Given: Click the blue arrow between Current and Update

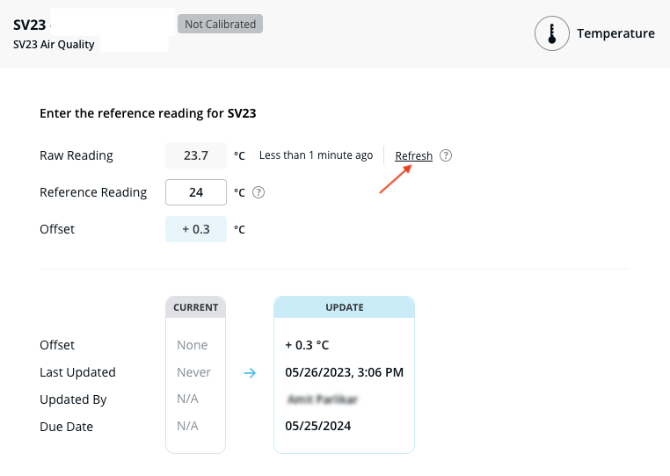Looking at the screenshot, I should 250,373.
